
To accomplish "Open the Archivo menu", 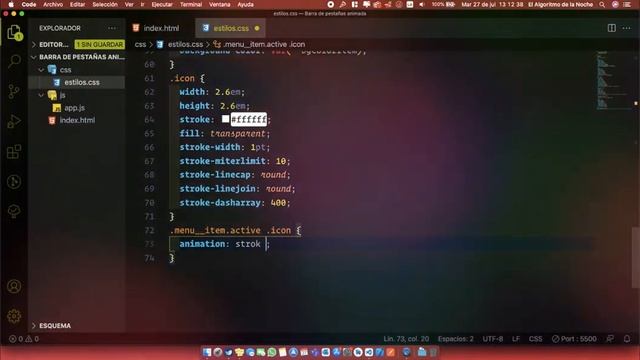I will [53, 4].
